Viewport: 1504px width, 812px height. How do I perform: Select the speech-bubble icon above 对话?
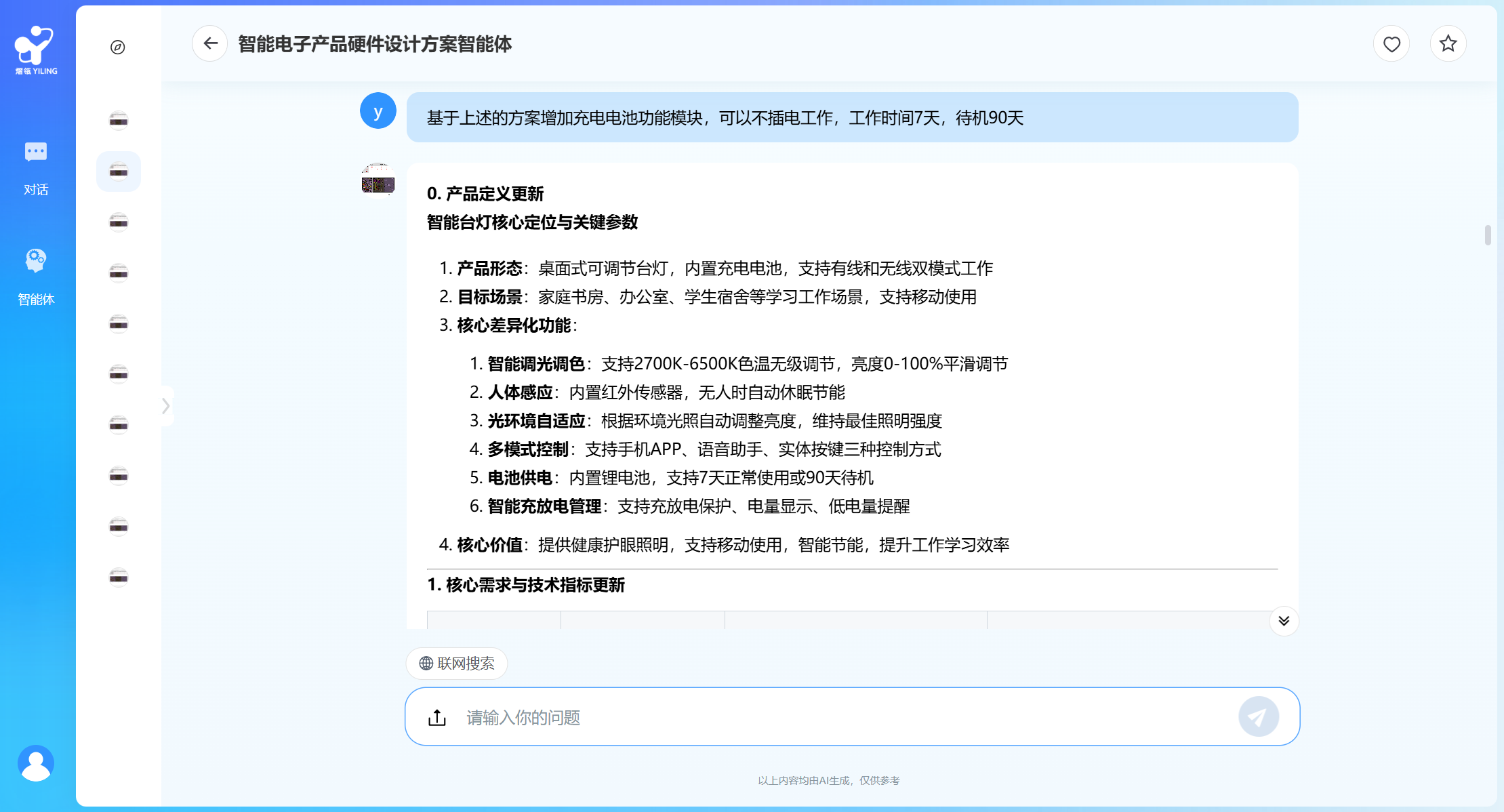(36, 152)
